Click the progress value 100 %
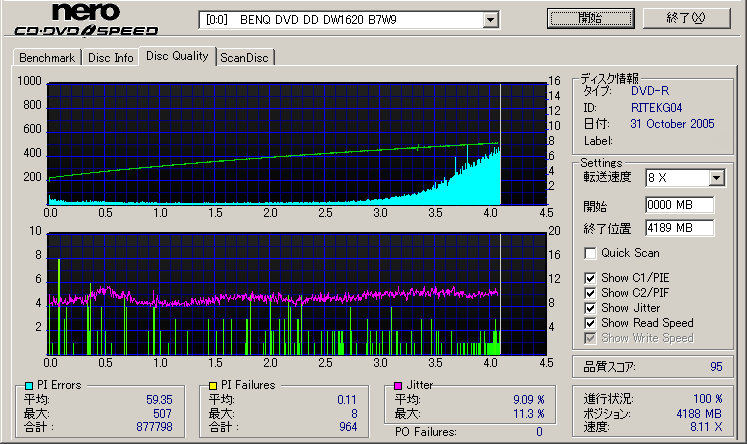 [707, 399]
